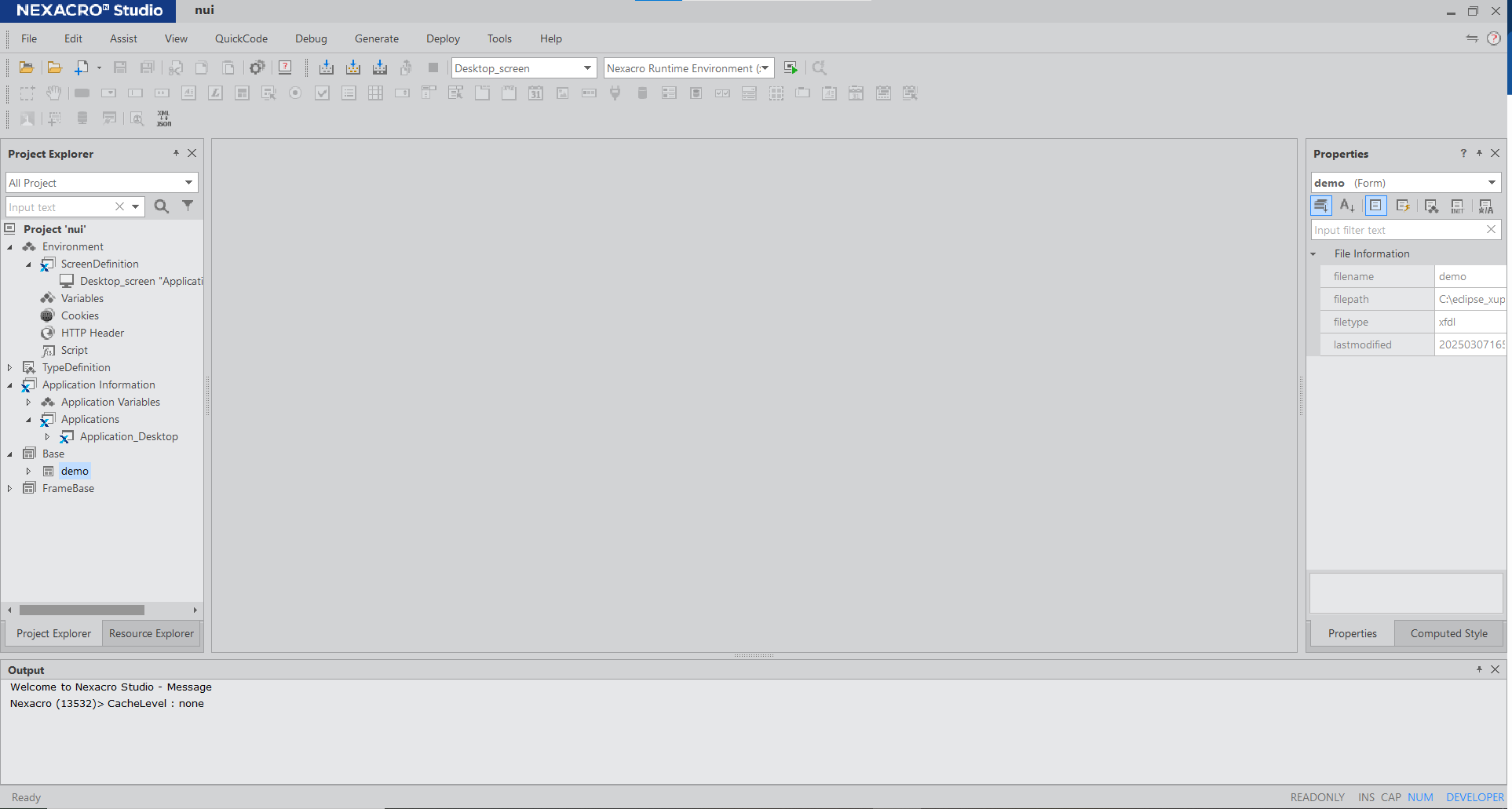Screen dimensions: 1512x809
Task: Click the open project folder icon
Action: pyautogui.click(x=26, y=68)
